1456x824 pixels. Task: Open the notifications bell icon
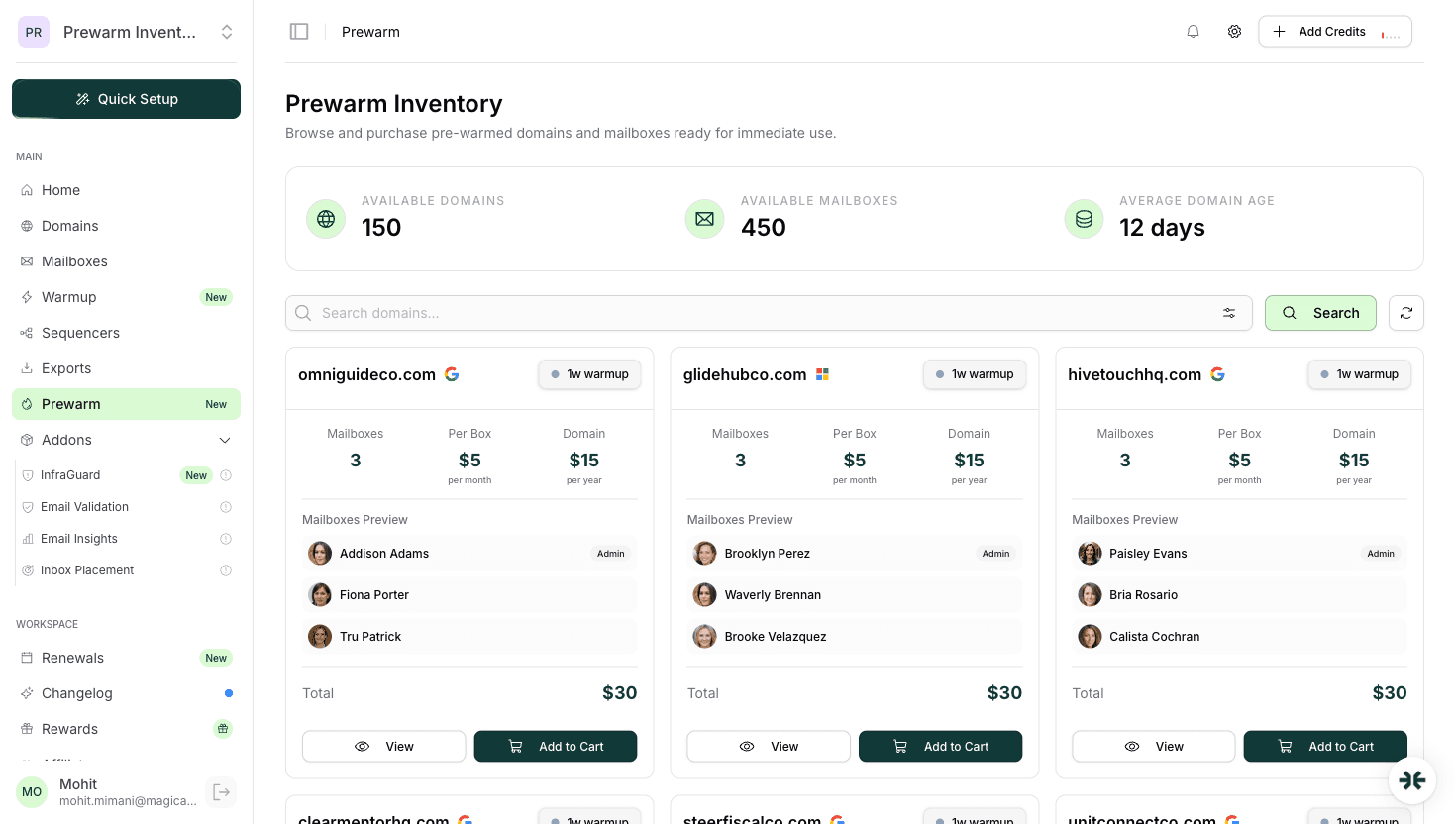click(1193, 31)
